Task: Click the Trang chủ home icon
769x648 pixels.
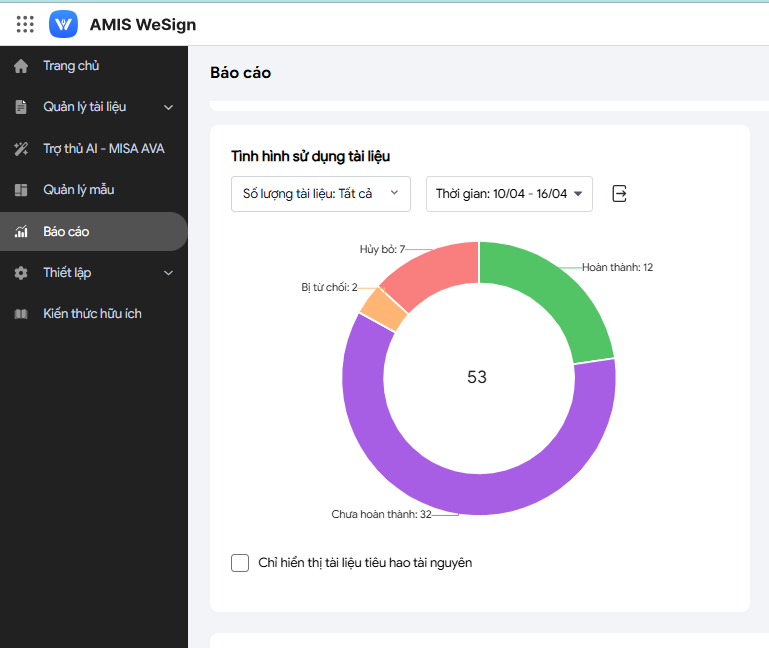Action: [21, 66]
